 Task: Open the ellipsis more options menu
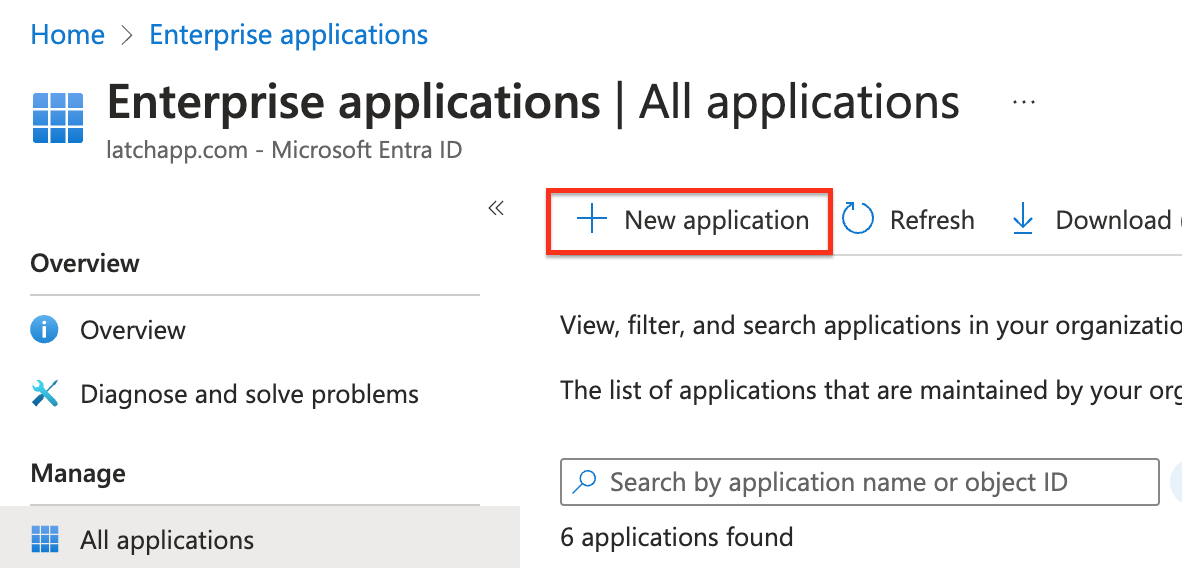click(x=1023, y=103)
